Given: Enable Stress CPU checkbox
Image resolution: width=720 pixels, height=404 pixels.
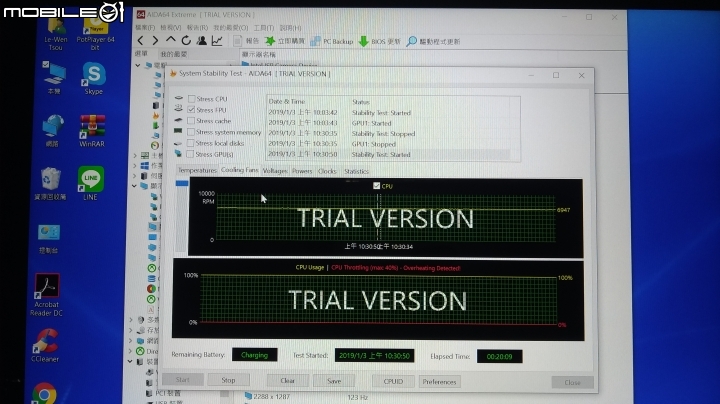Looking at the screenshot, I should (x=191, y=99).
